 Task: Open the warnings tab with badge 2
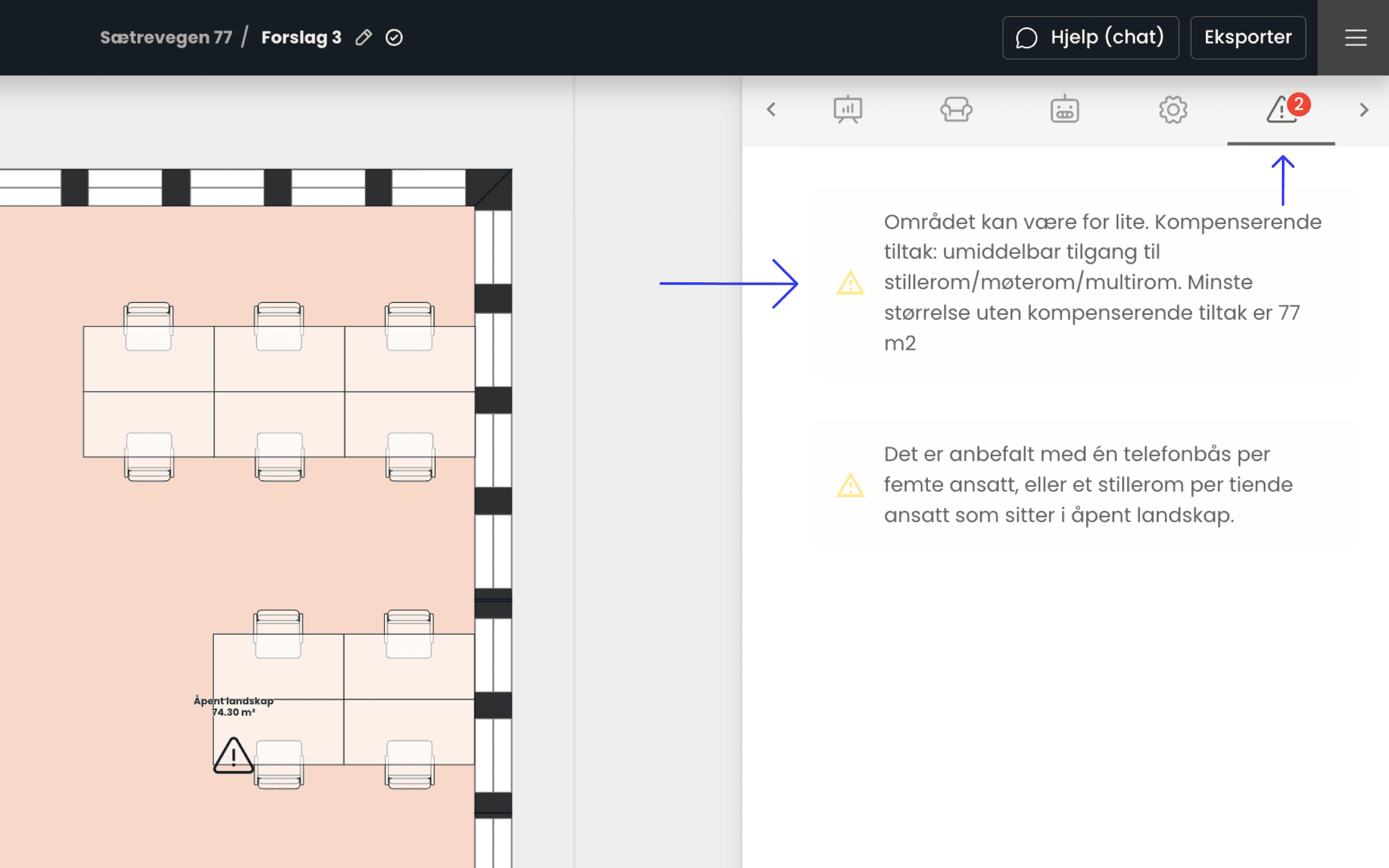(1282, 109)
